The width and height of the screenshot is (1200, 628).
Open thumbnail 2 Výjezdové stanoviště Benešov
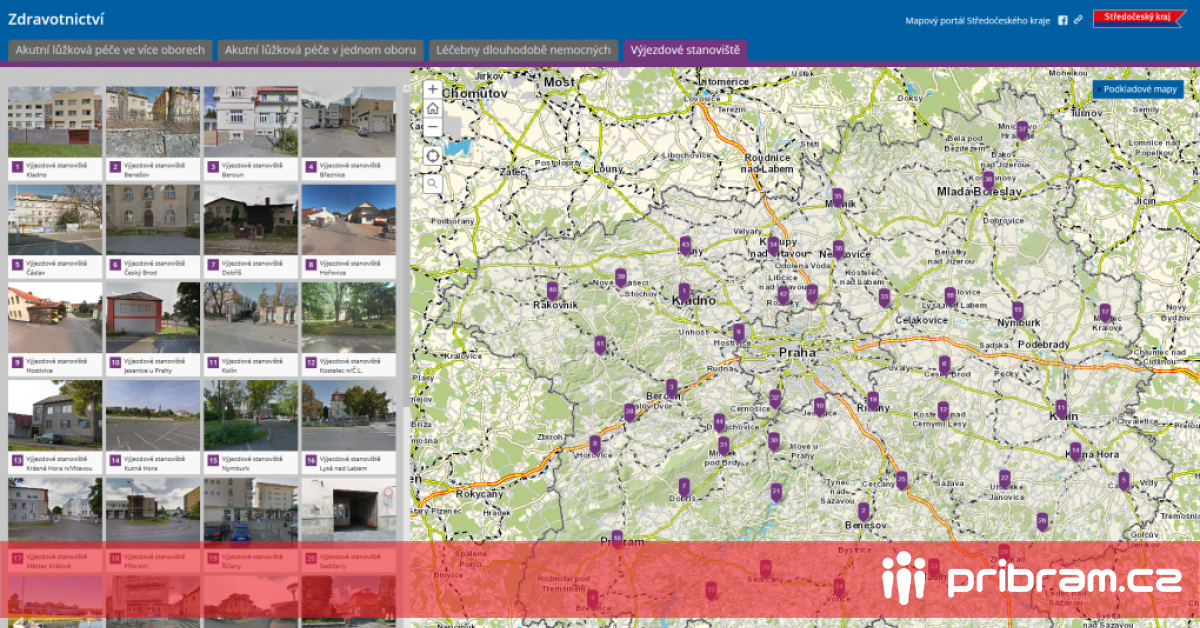[153, 133]
